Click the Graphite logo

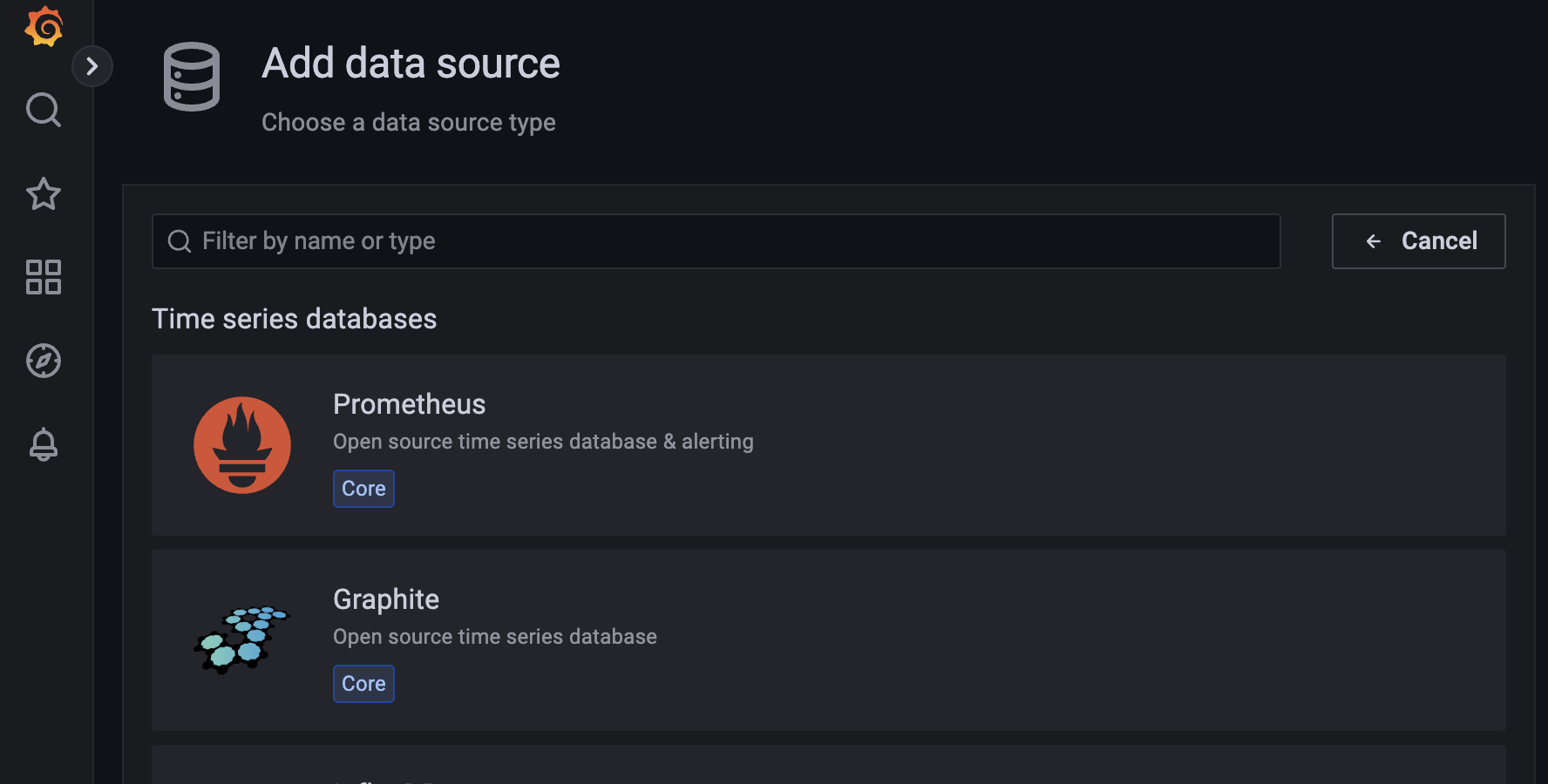click(x=241, y=640)
